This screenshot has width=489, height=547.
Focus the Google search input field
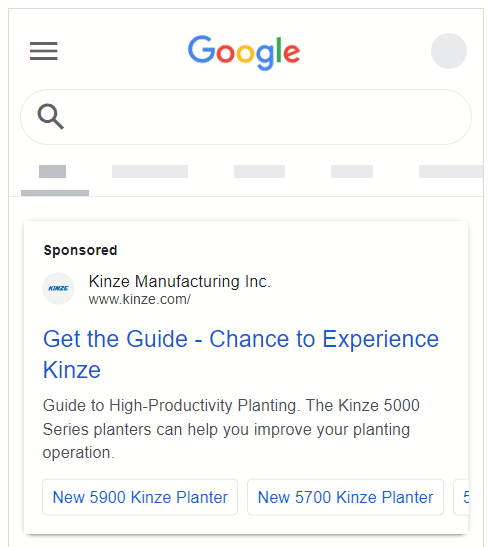[246, 117]
